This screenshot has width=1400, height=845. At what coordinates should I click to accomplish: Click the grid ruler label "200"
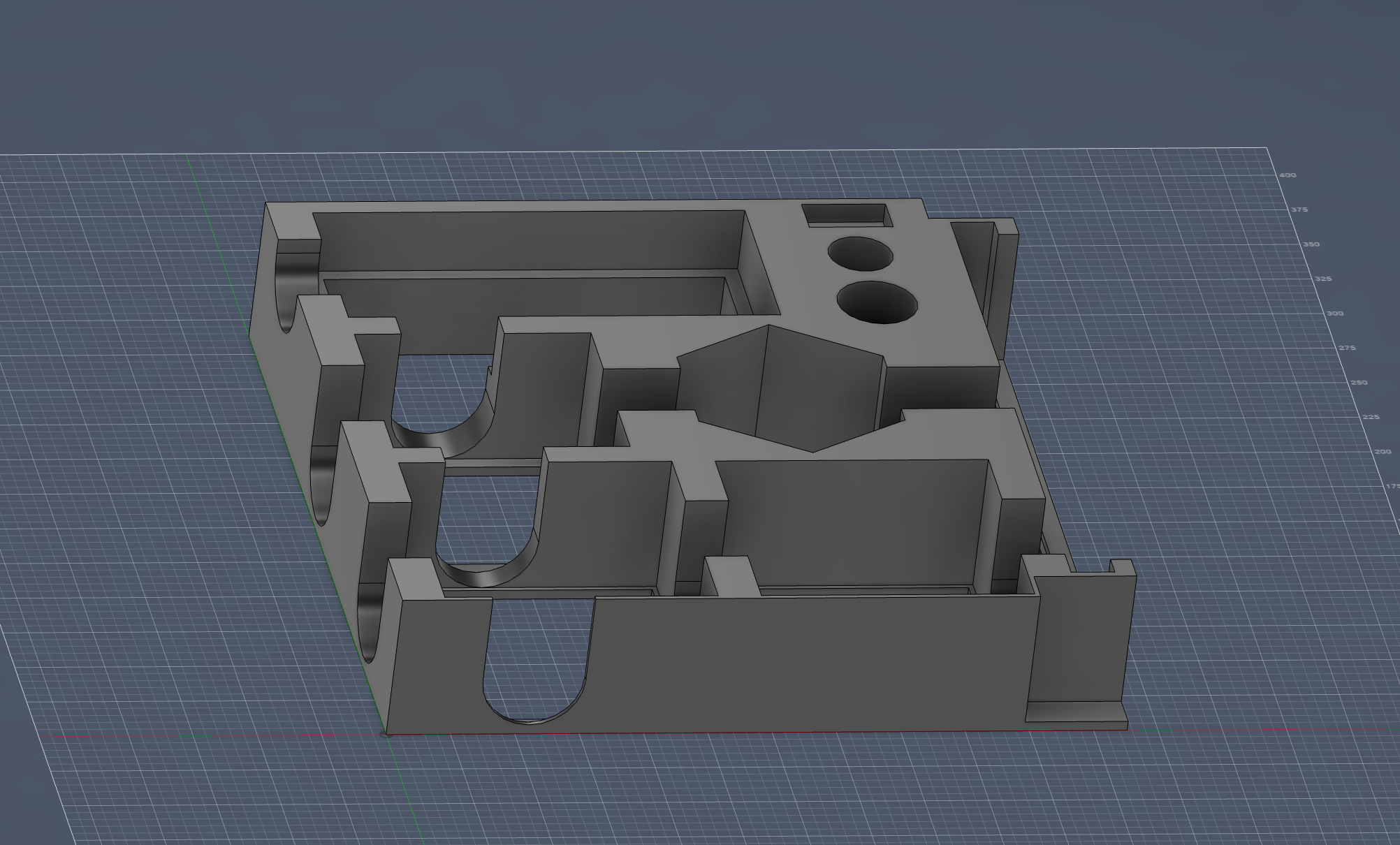pos(1383,452)
